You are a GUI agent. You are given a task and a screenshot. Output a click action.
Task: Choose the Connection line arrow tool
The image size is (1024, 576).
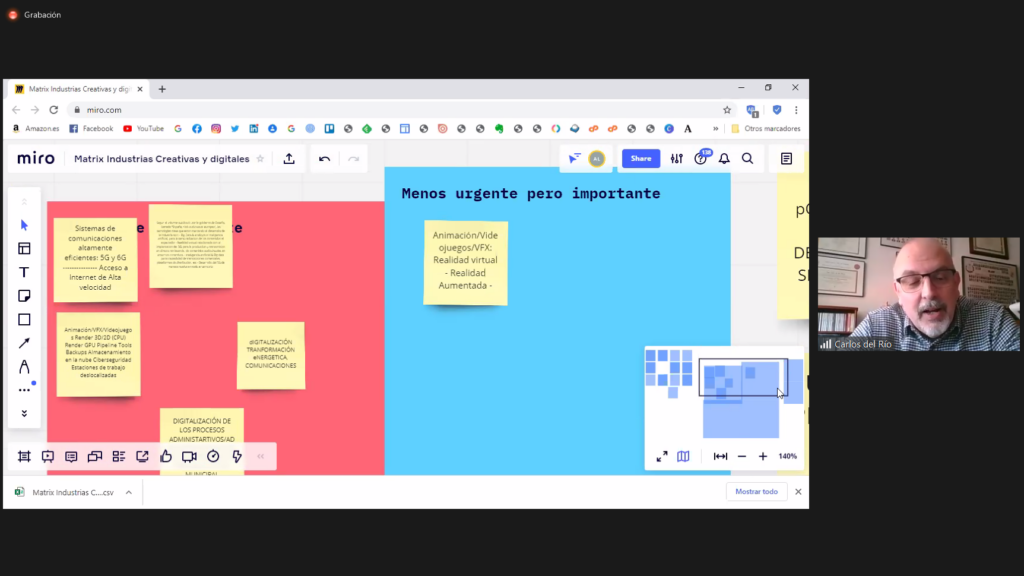click(24, 343)
